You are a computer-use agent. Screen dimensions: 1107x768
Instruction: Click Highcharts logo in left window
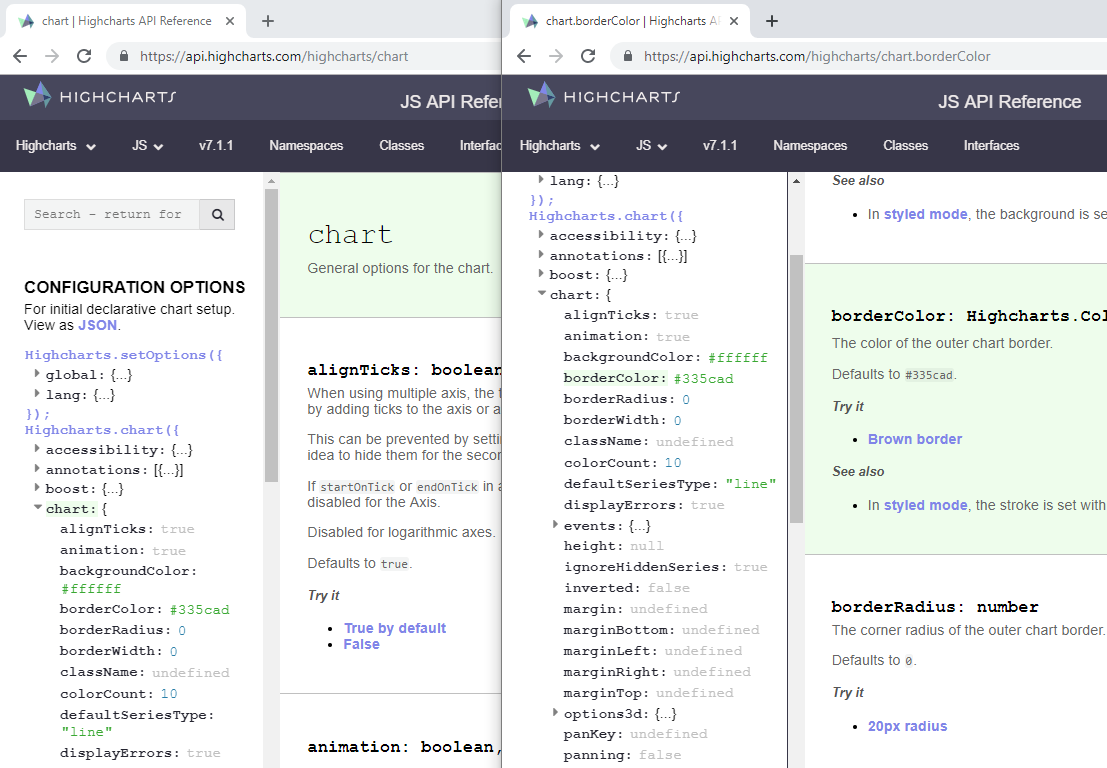[x=100, y=96]
